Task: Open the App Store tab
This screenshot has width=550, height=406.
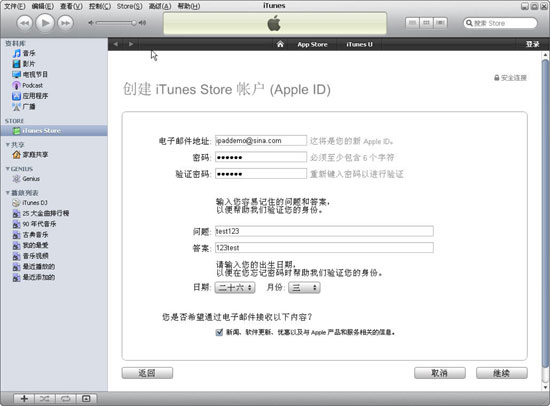Action: [312, 44]
